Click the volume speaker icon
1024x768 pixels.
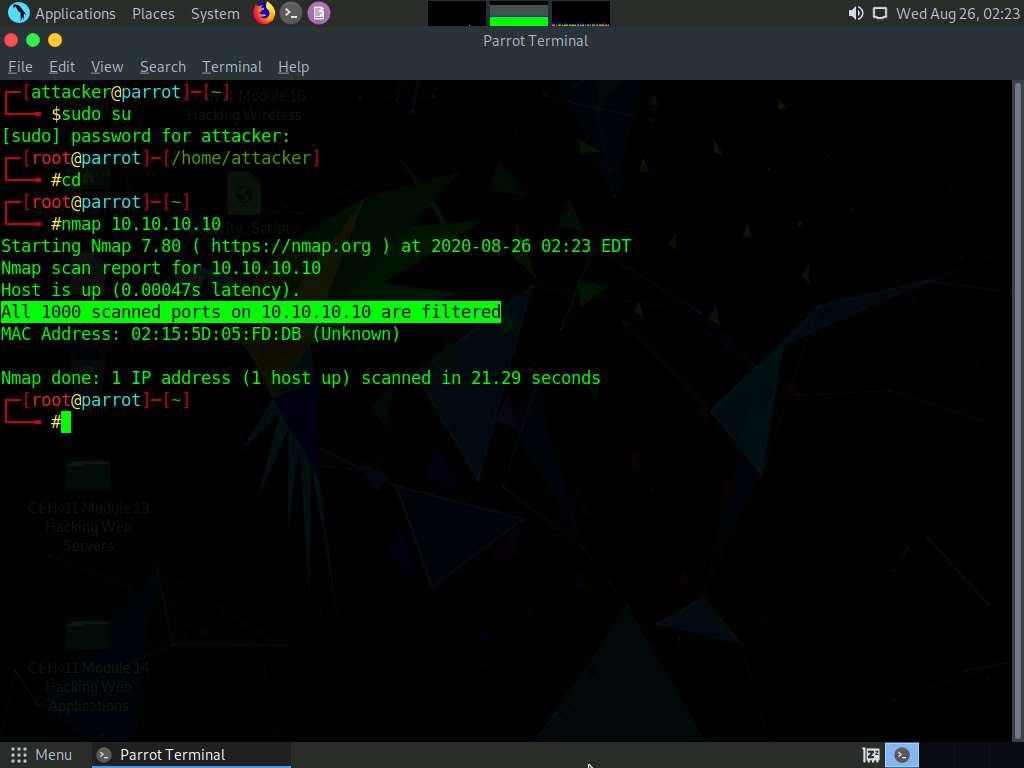pos(855,13)
